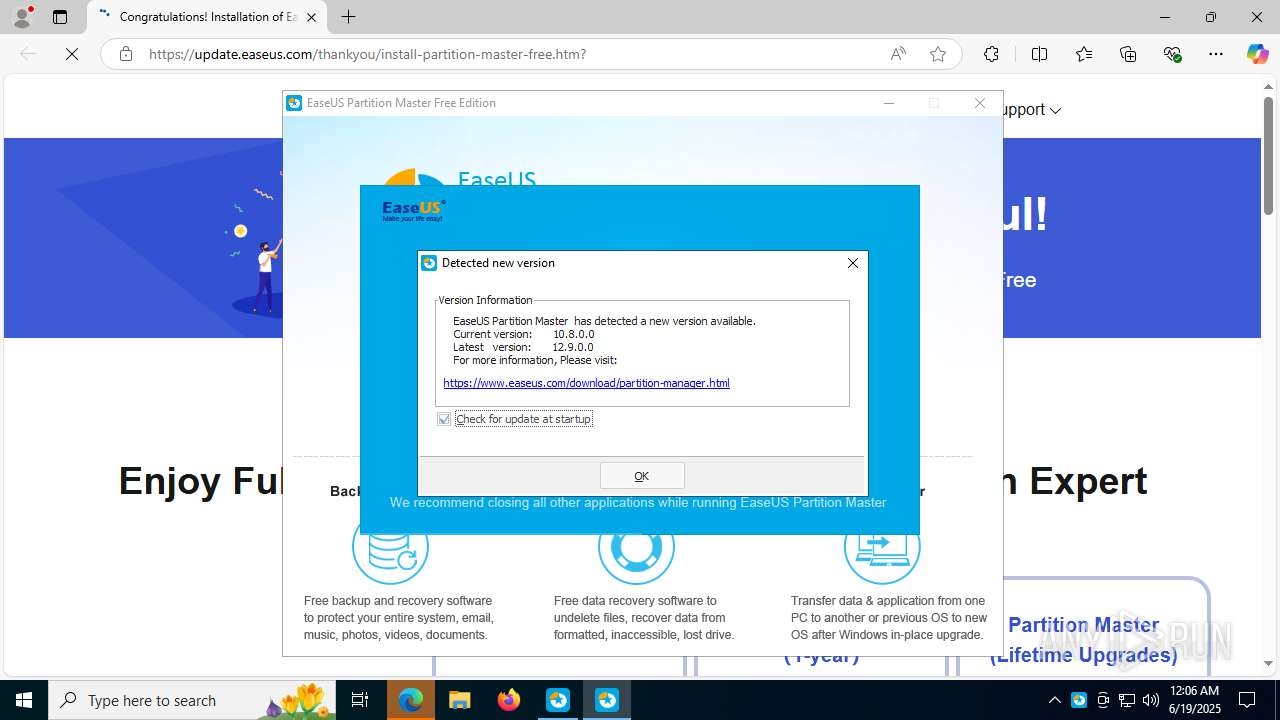Minimize the EaseUS Partition Master Free Edition window
This screenshot has width=1280, height=720.
(889, 103)
